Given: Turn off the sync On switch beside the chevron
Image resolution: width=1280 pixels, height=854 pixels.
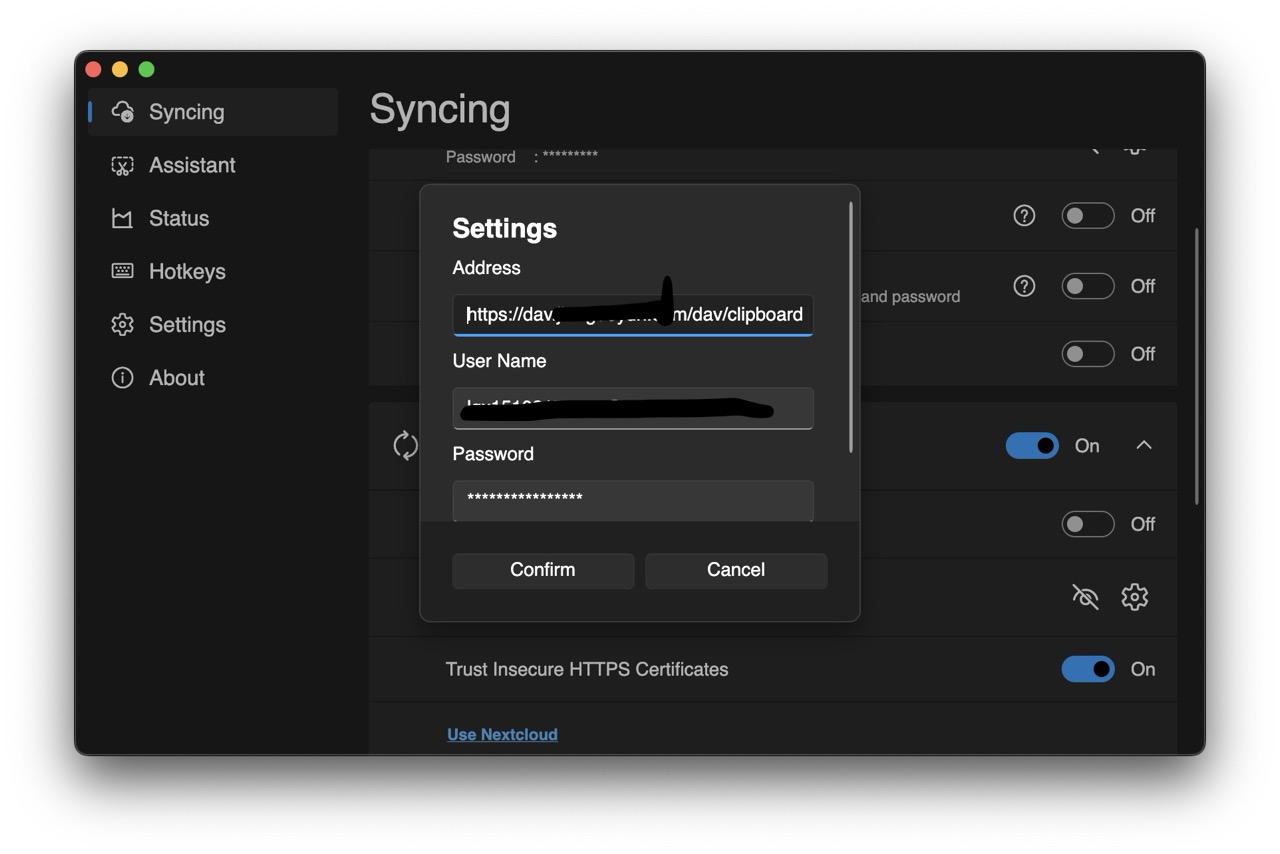Looking at the screenshot, I should tap(1032, 446).
